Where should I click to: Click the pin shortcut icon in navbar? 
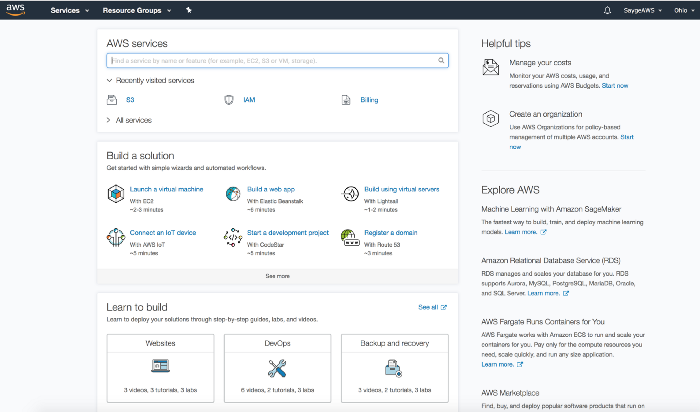pos(189,10)
